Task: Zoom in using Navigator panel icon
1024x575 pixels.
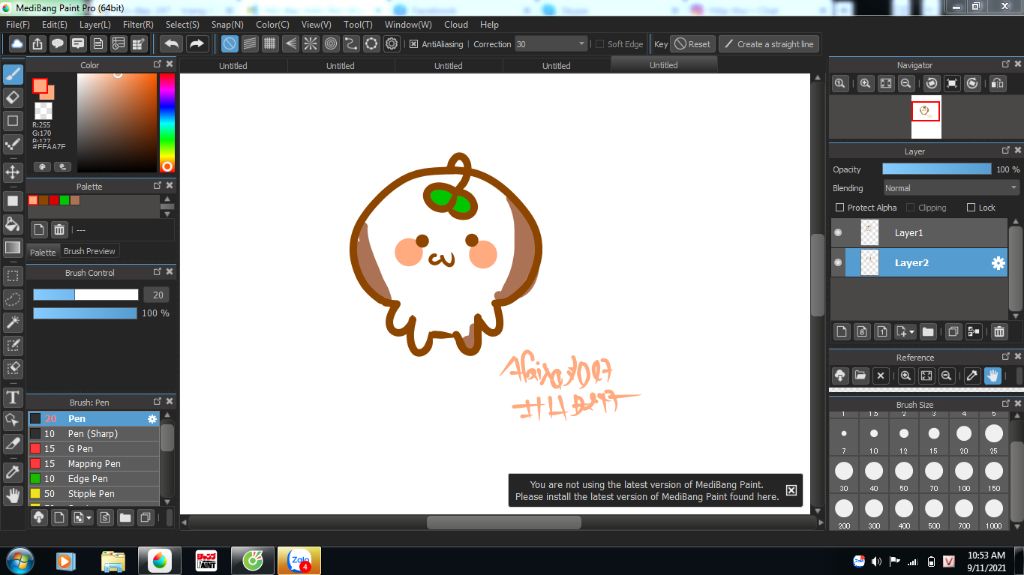Action: click(x=865, y=84)
